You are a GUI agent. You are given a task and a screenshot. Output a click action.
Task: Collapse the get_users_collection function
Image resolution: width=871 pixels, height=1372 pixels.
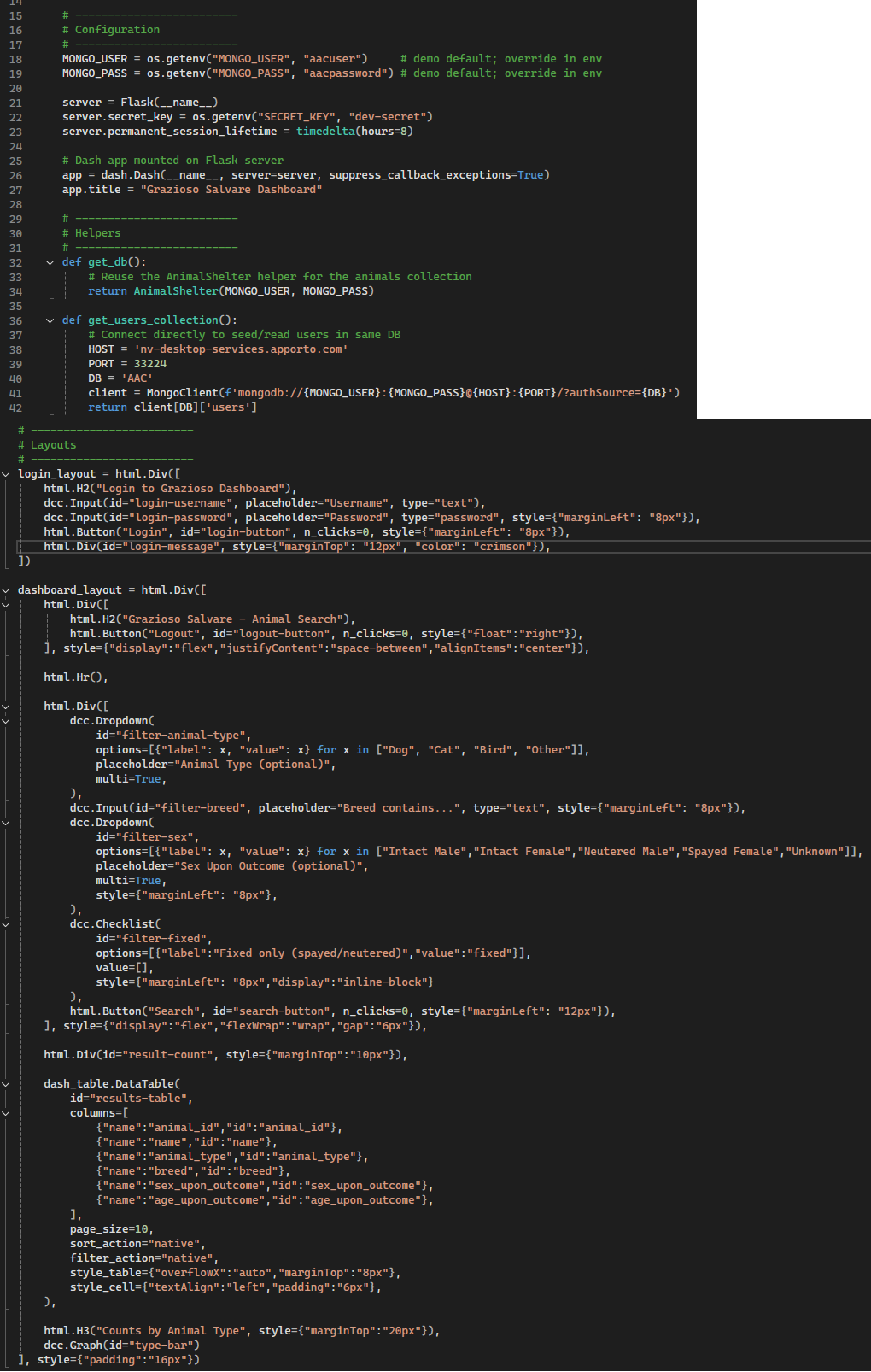click(x=50, y=320)
